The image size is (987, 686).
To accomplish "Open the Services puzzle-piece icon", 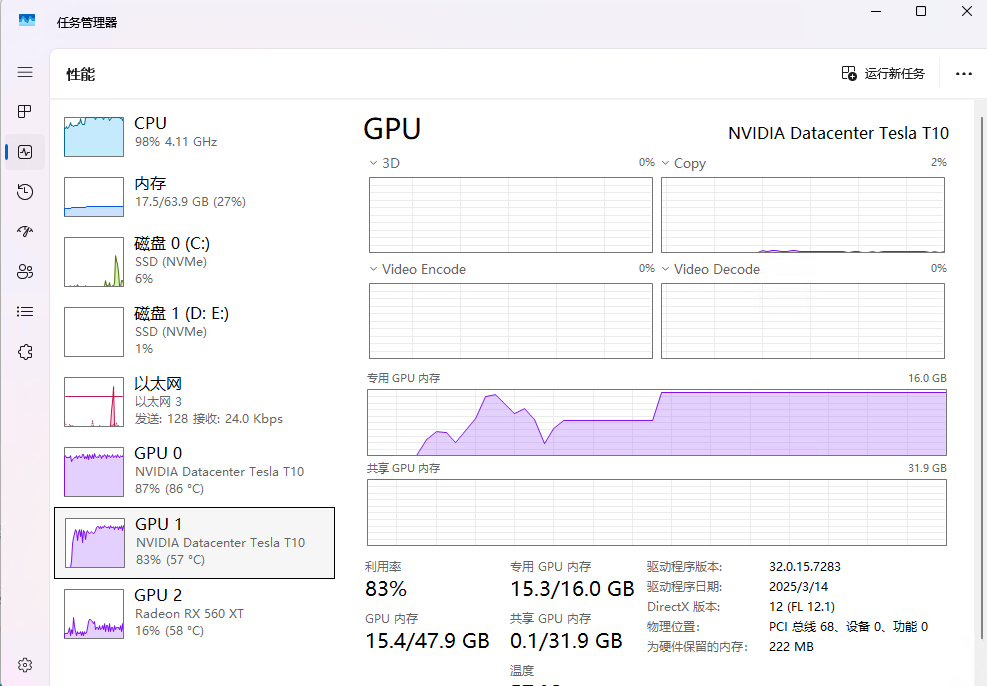I will [x=25, y=351].
